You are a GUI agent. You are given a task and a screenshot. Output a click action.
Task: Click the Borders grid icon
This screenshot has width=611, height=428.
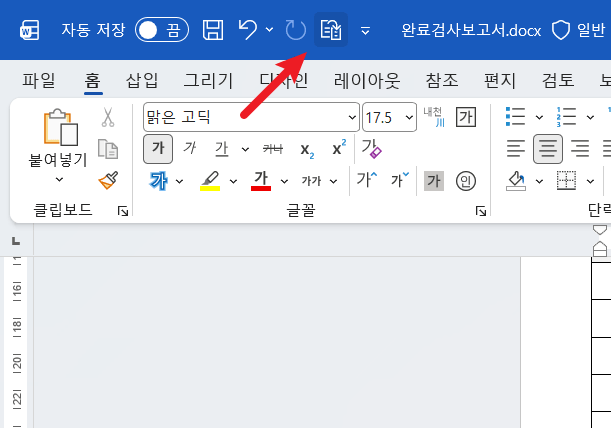point(566,181)
